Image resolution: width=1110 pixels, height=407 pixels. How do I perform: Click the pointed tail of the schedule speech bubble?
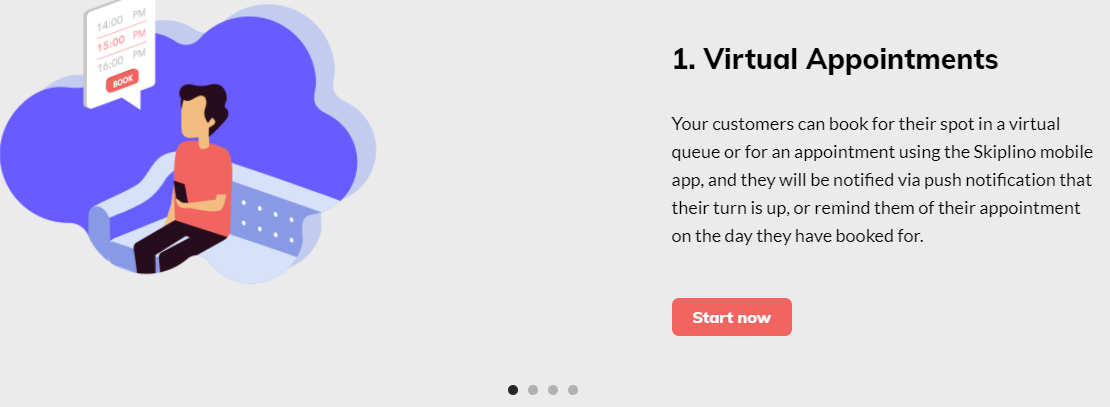[132, 103]
